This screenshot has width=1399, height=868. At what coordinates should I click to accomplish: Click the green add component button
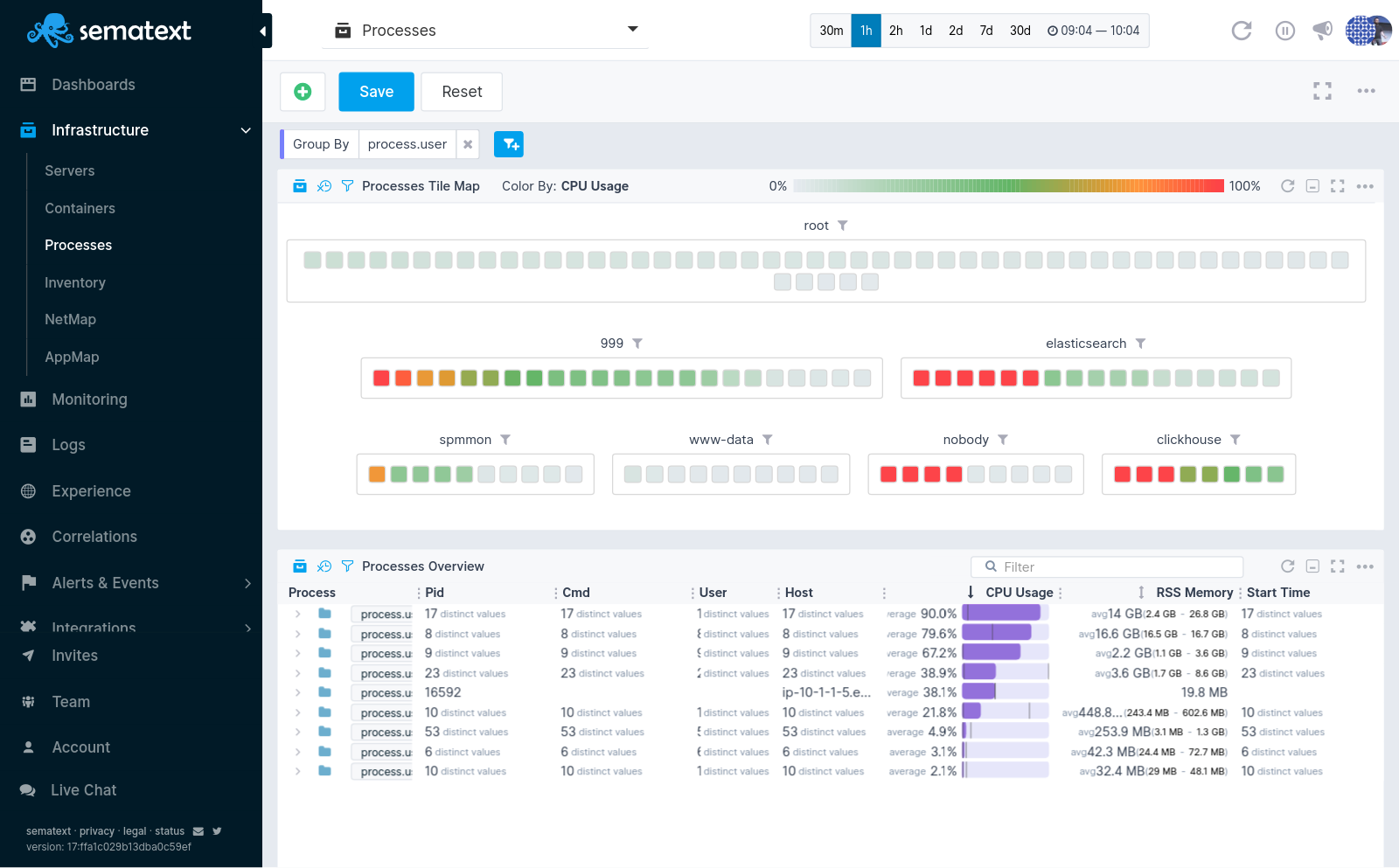(x=303, y=92)
